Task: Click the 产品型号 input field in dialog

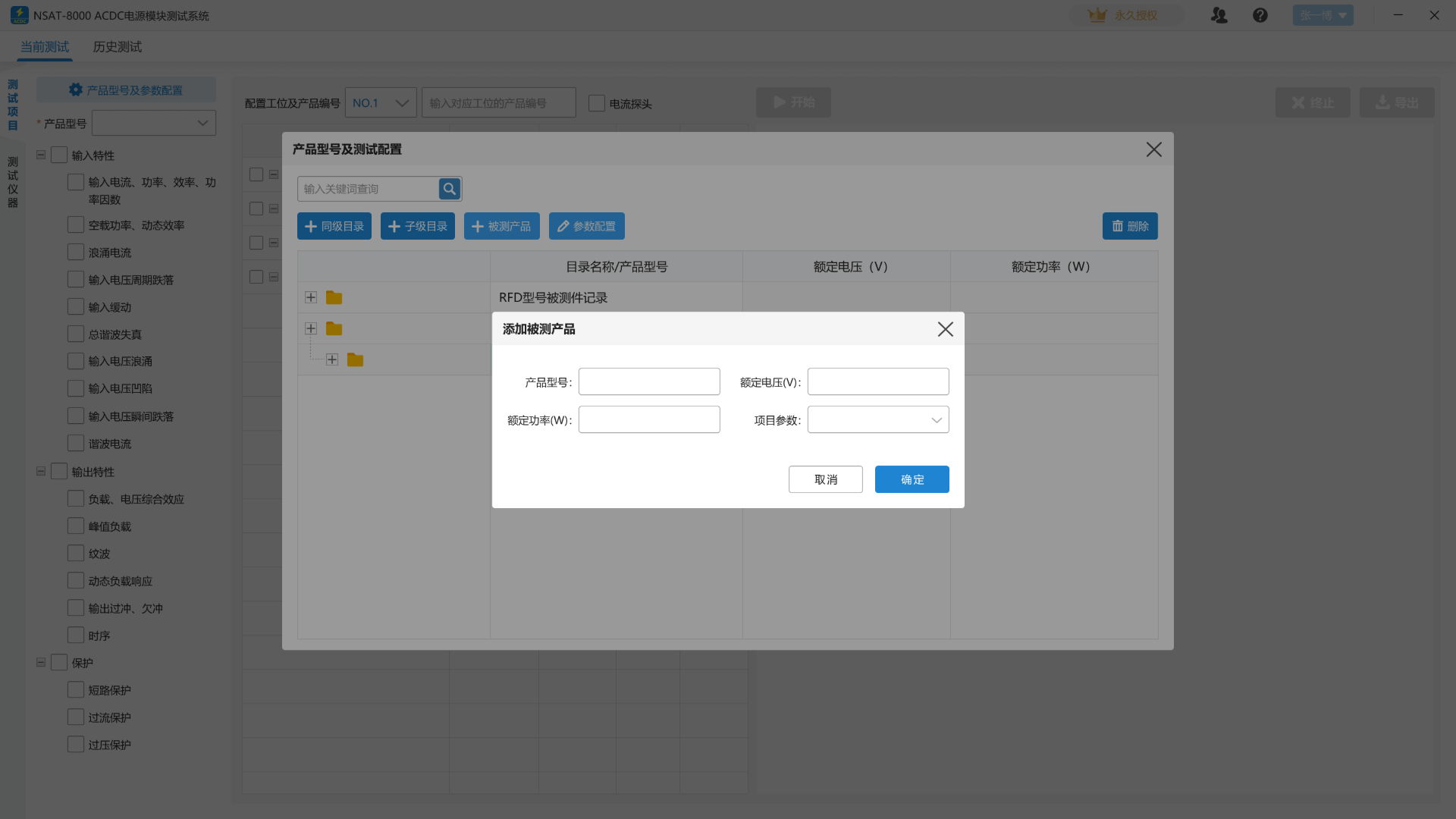Action: click(648, 382)
